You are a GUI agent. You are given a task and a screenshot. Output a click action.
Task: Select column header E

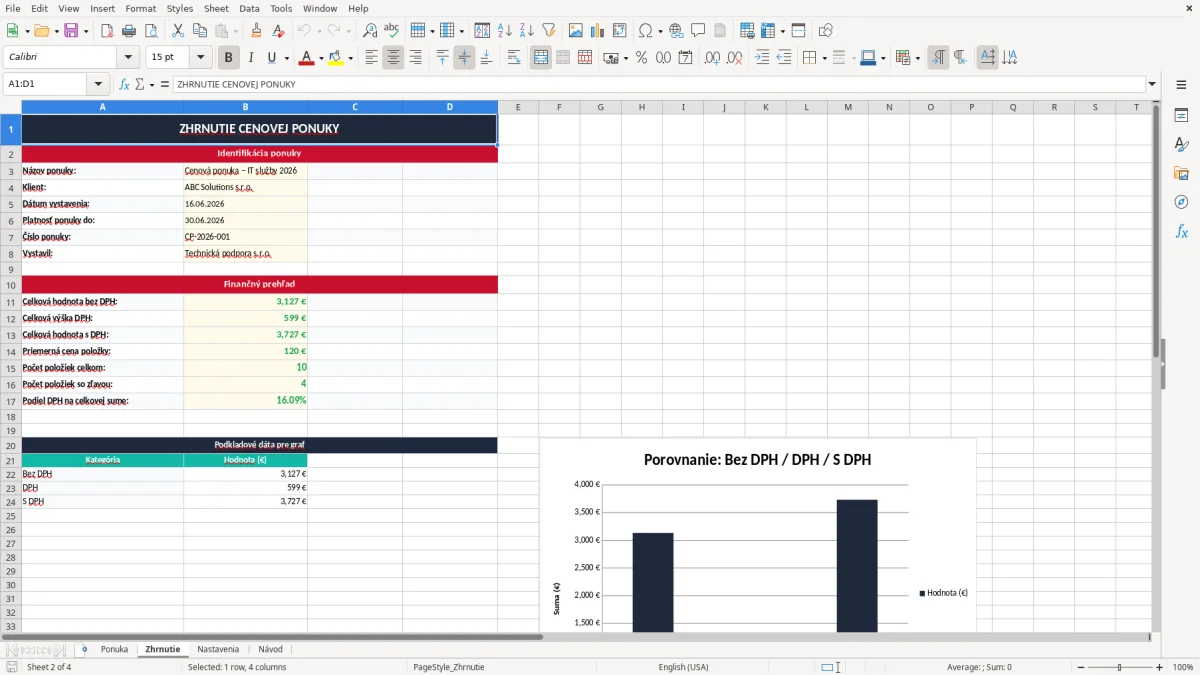click(x=518, y=107)
